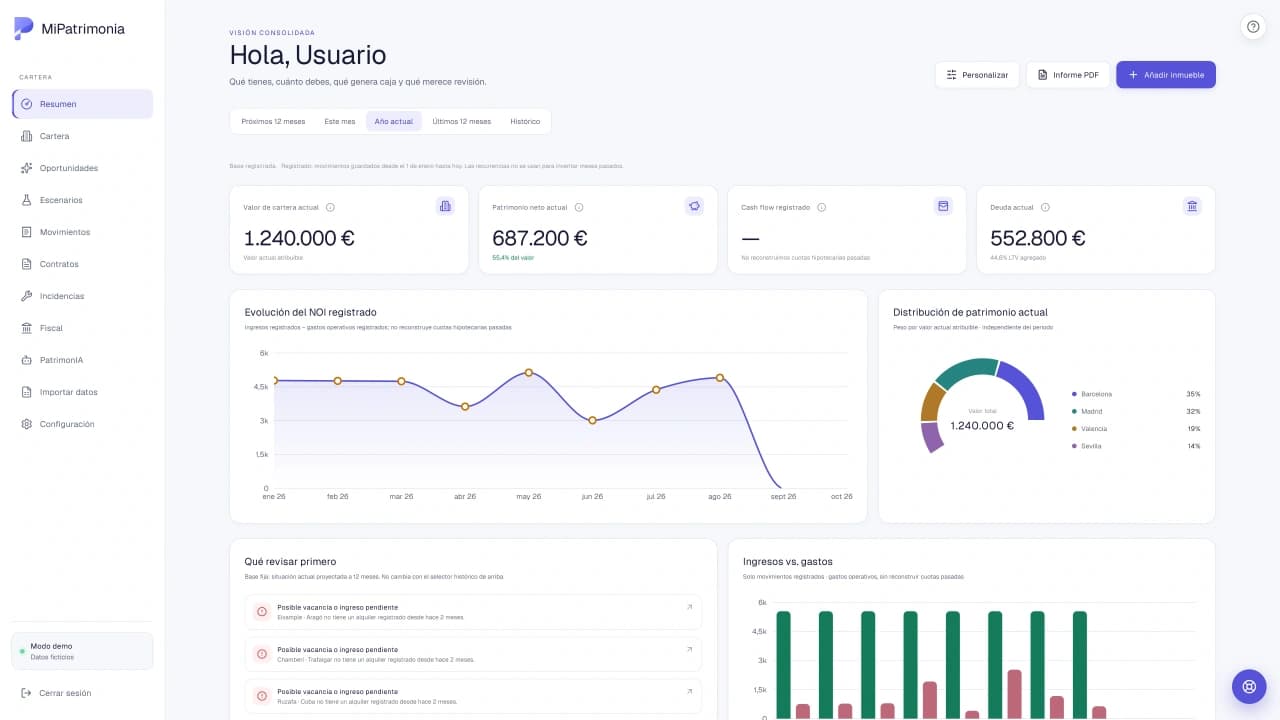Click the may 26 data point on NOI chart
Viewport: 1280px width, 720px height.
tap(529, 372)
